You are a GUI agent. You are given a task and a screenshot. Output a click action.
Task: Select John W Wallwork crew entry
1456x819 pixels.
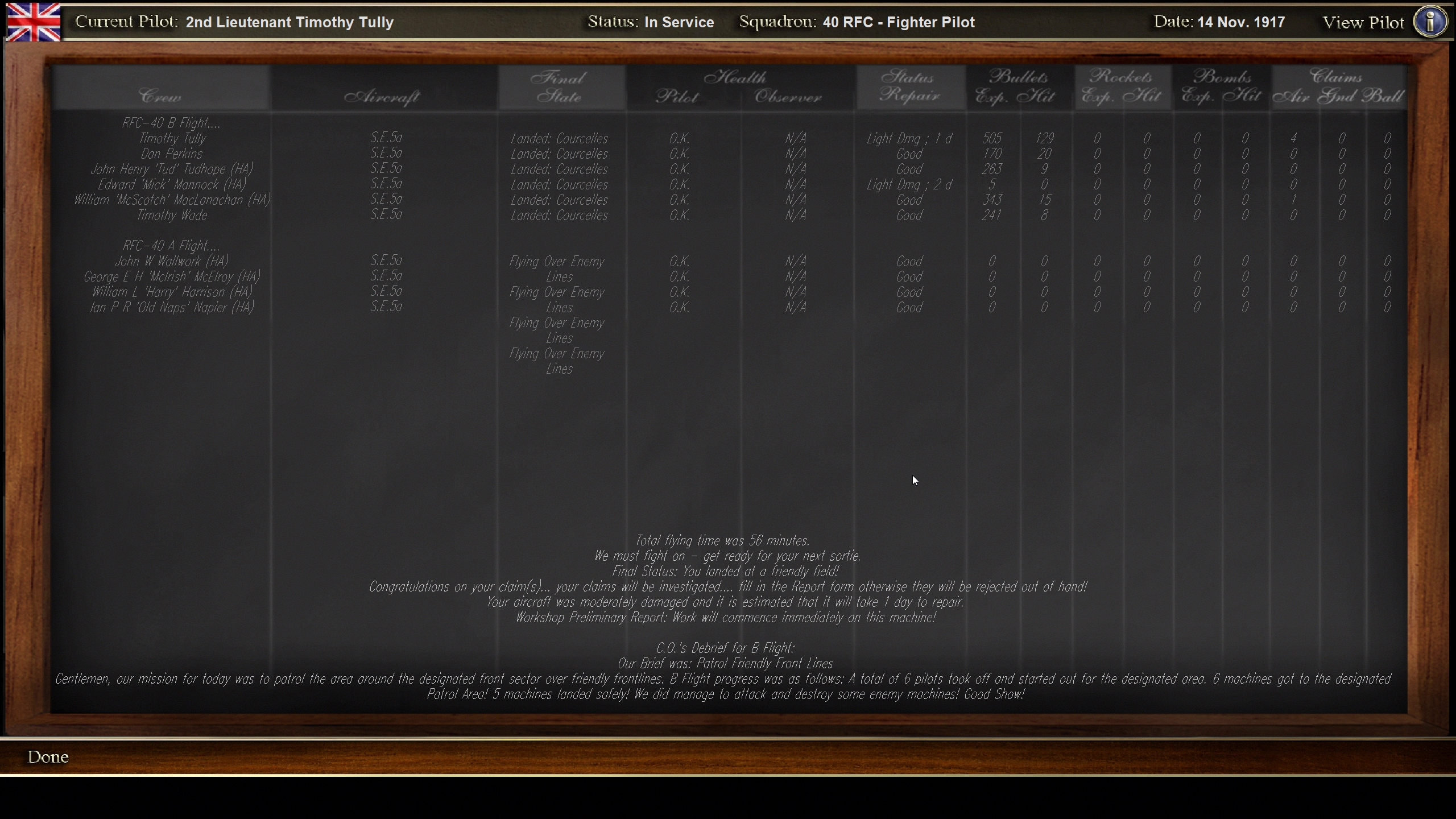point(172,261)
